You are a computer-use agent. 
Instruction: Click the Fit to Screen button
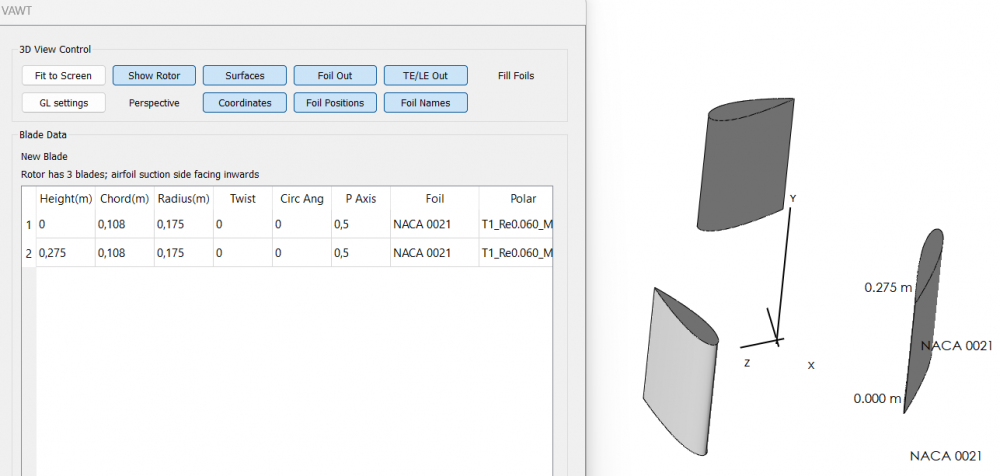point(62,76)
